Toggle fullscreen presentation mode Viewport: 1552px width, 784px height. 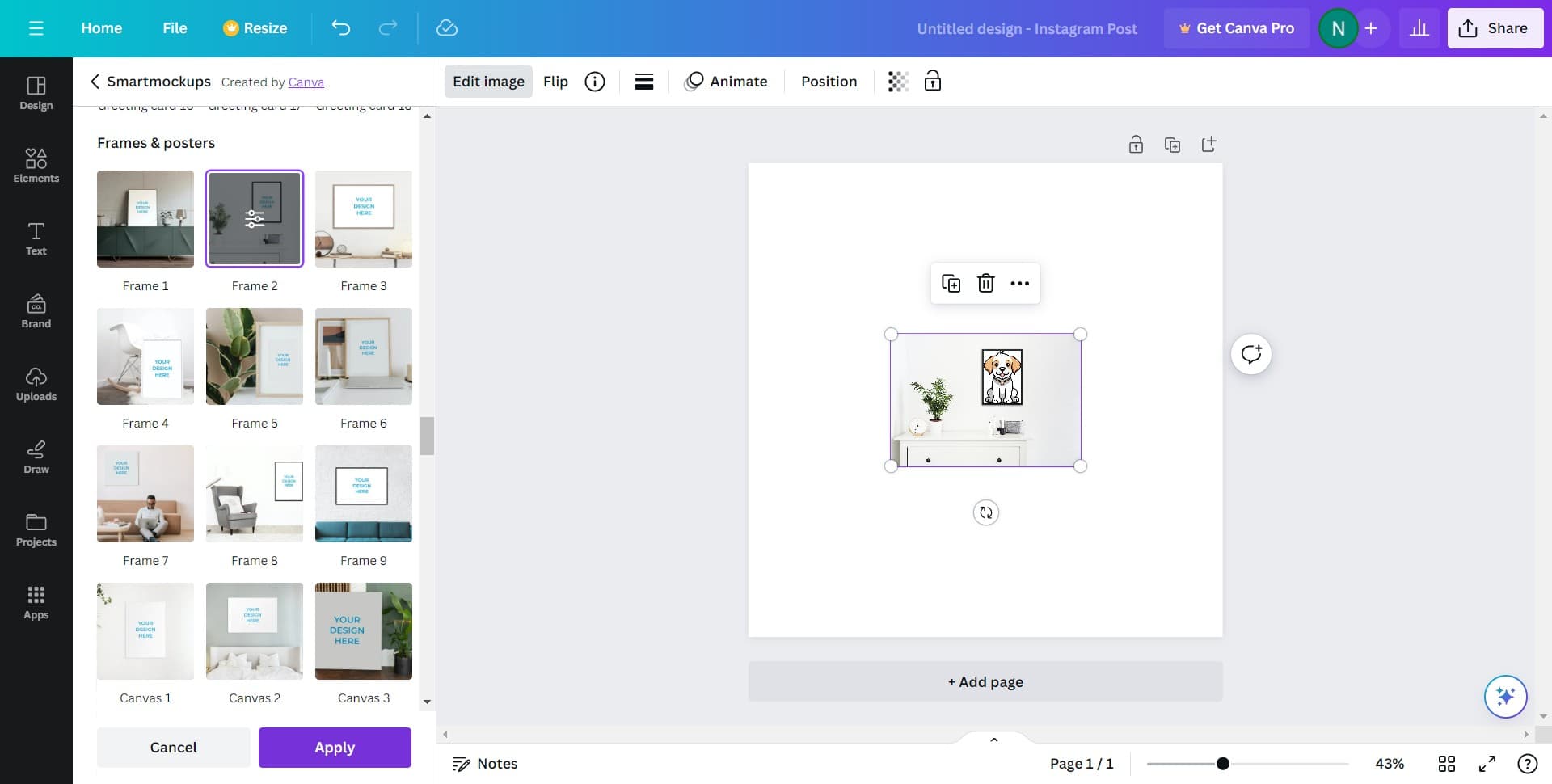(1487, 764)
